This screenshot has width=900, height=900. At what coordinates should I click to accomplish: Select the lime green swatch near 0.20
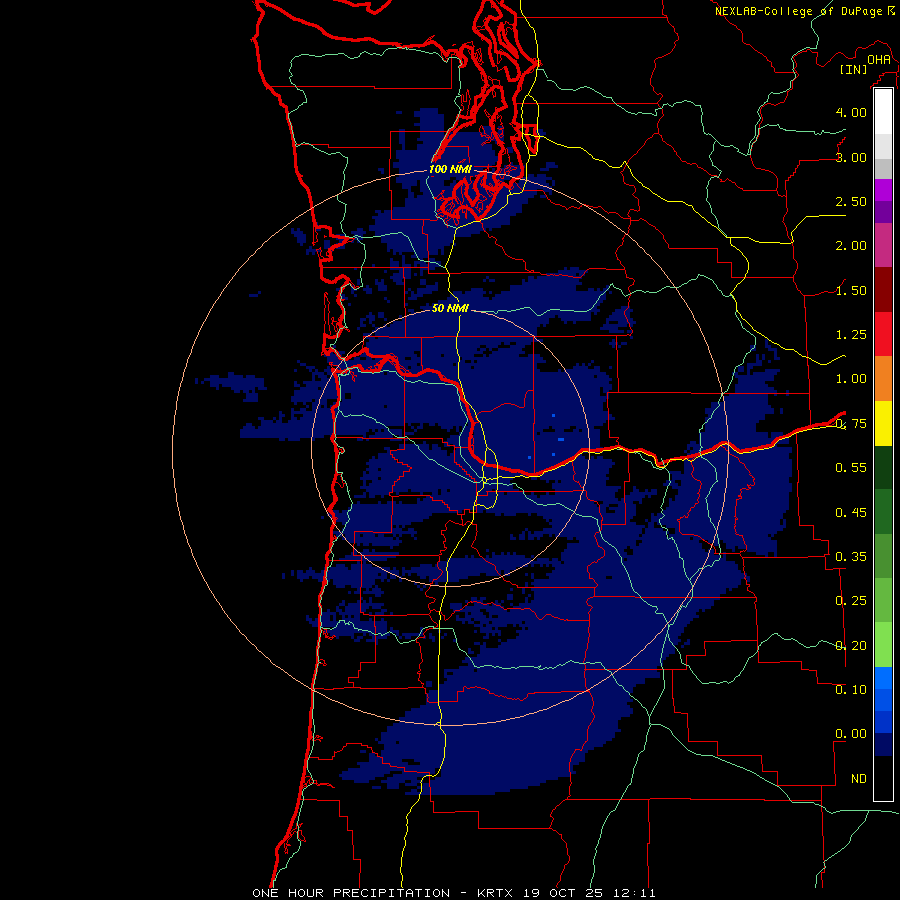pos(883,645)
